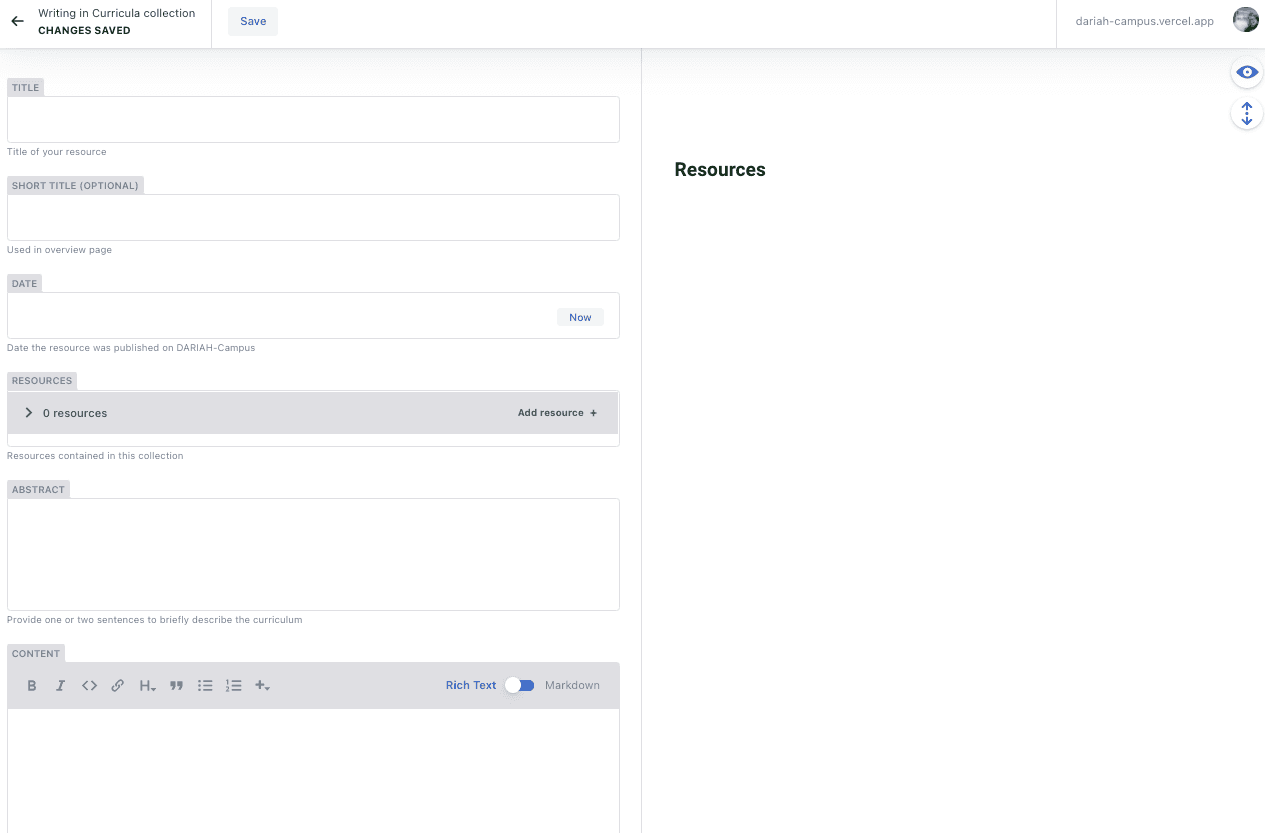Set the date with the Now button
1265x833 pixels.
click(x=580, y=317)
